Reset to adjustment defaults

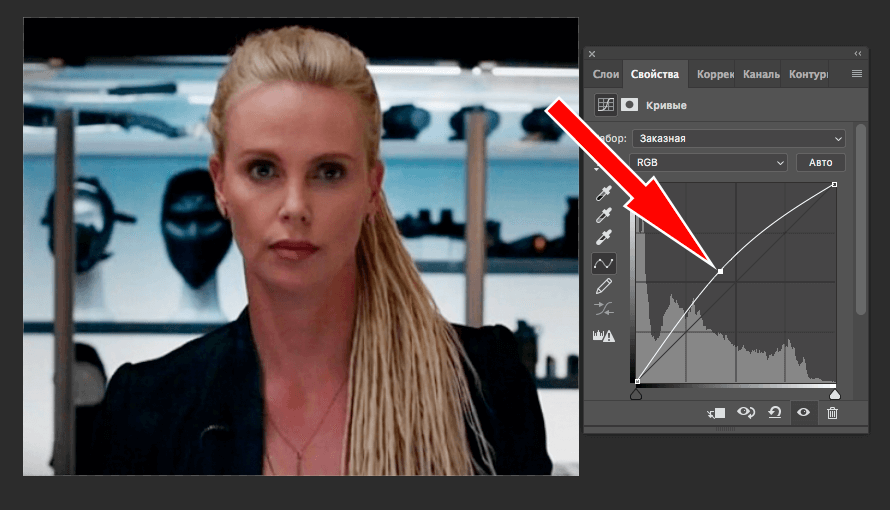(775, 412)
